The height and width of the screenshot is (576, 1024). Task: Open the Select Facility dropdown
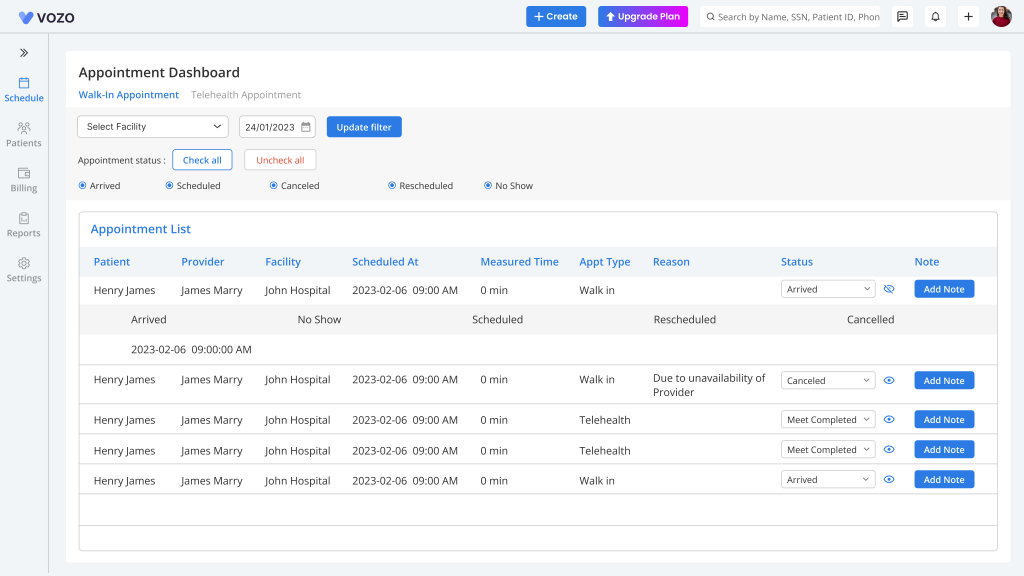[153, 127]
